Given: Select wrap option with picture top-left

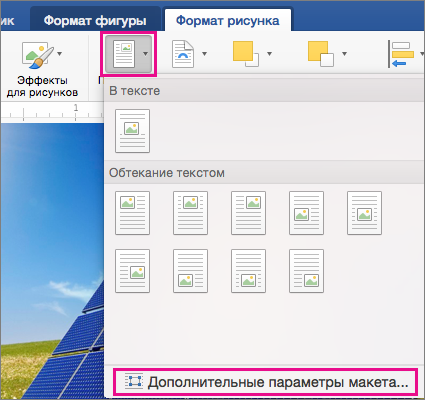Looking at the screenshot, I should point(132,213).
